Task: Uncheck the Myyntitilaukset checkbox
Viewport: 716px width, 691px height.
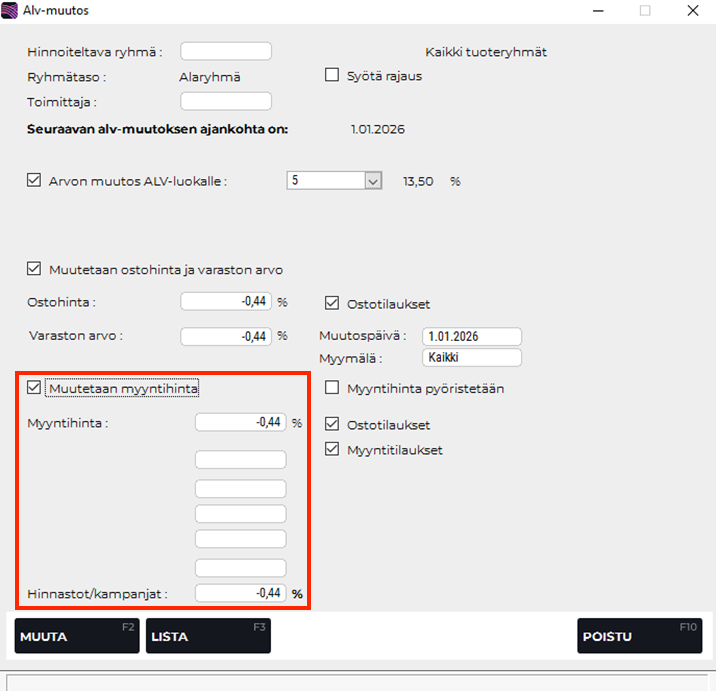Action: click(332, 450)
